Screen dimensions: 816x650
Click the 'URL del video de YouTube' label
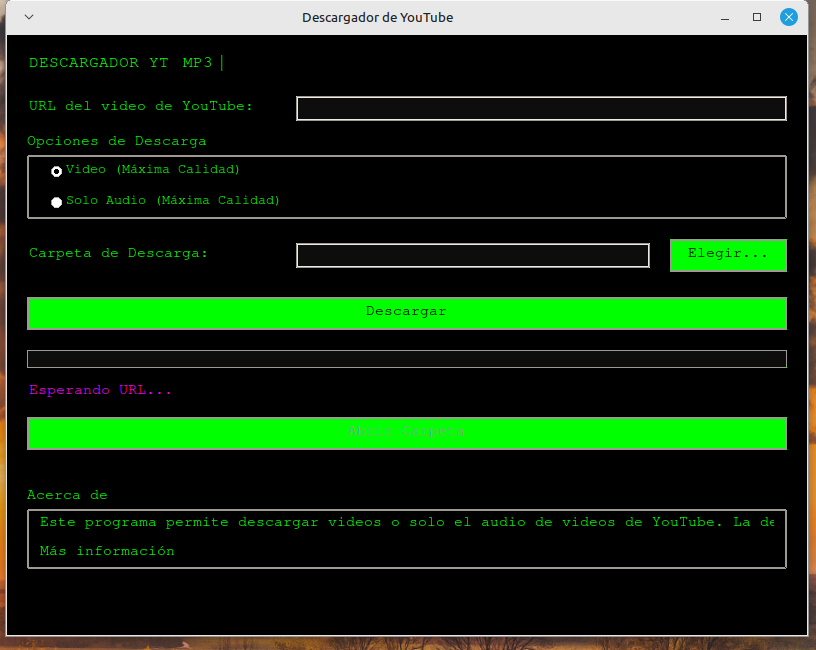[141, 106]
